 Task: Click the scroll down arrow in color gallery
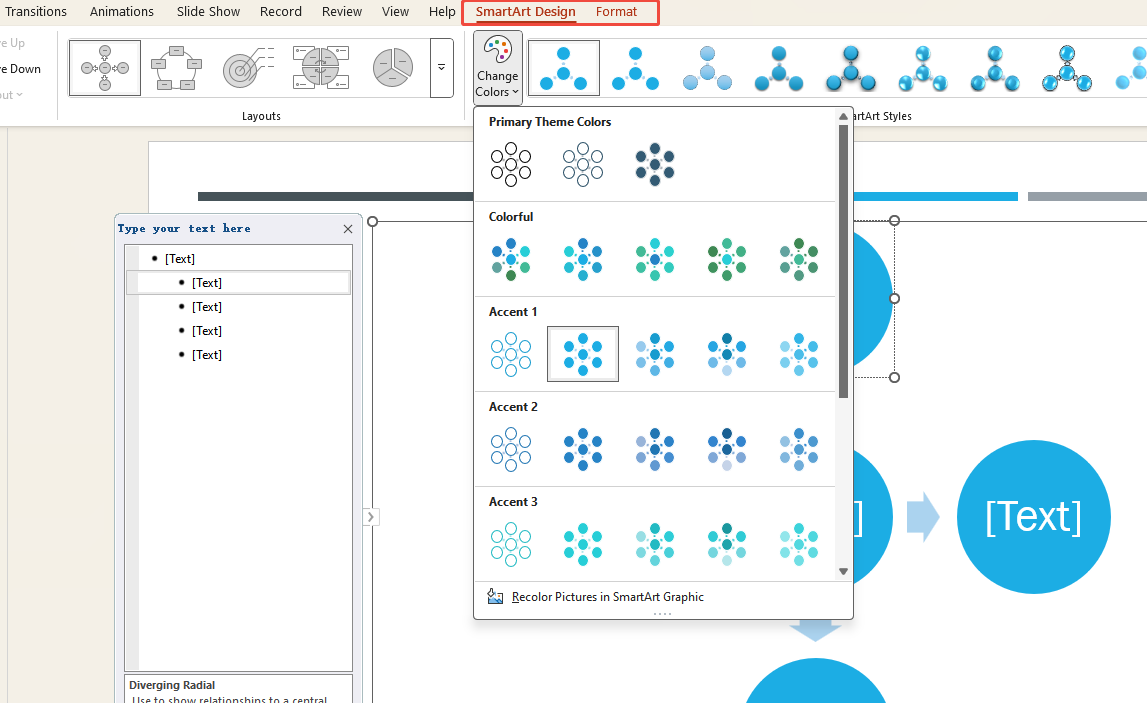tap(843, 572)
